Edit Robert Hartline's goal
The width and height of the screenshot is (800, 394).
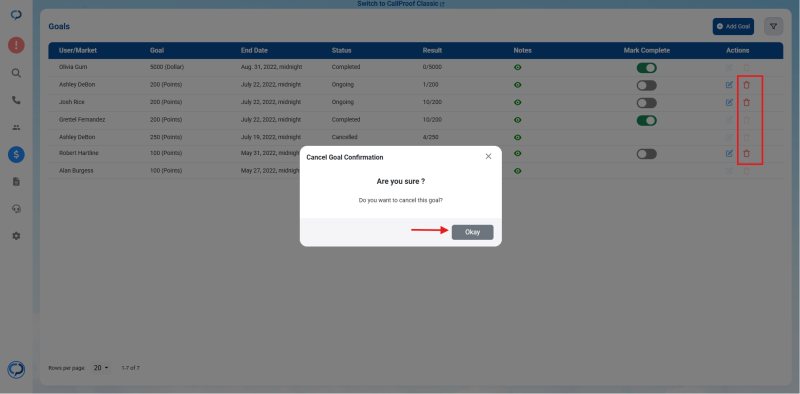pyautogui.click(x=729, y=153)
